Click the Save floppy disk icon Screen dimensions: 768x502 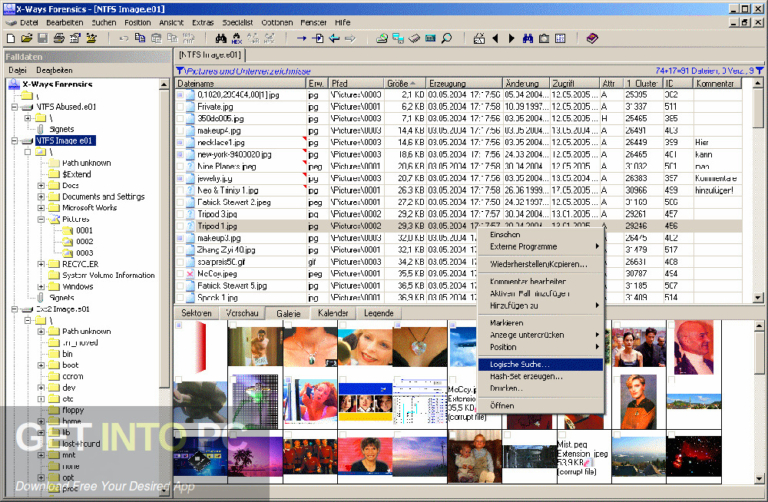pyautogui.click(x=43, y=38)
